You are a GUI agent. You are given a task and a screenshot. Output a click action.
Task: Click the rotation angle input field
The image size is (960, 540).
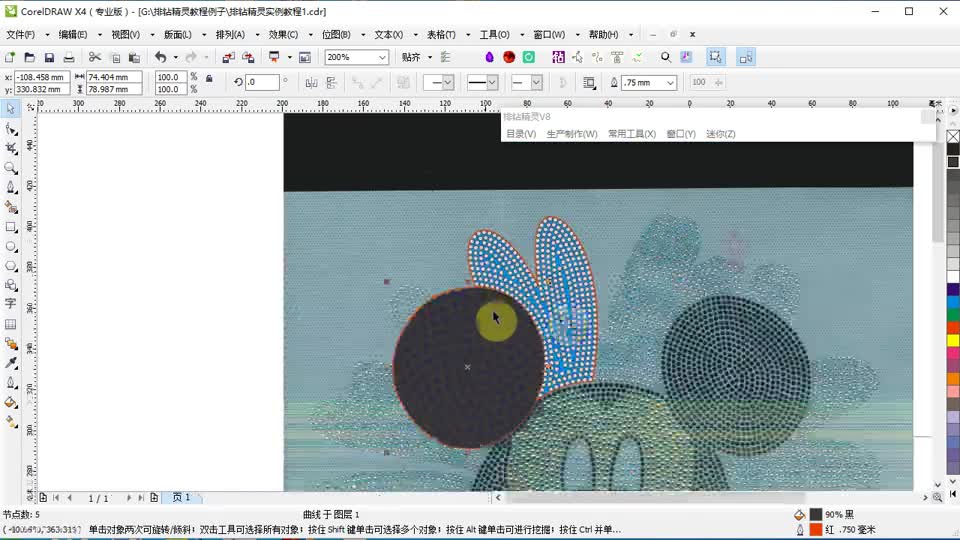262,83
